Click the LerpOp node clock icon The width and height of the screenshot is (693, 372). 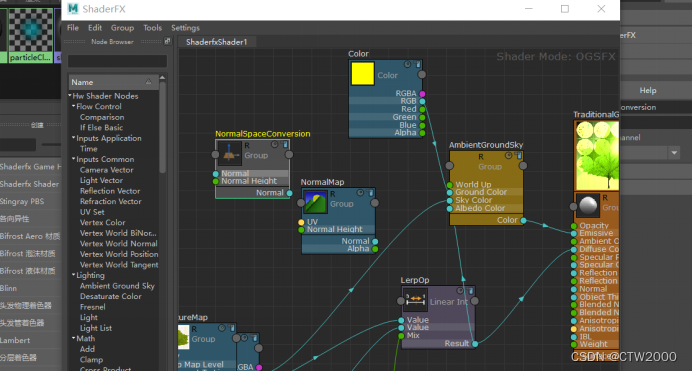click(460, 290)
